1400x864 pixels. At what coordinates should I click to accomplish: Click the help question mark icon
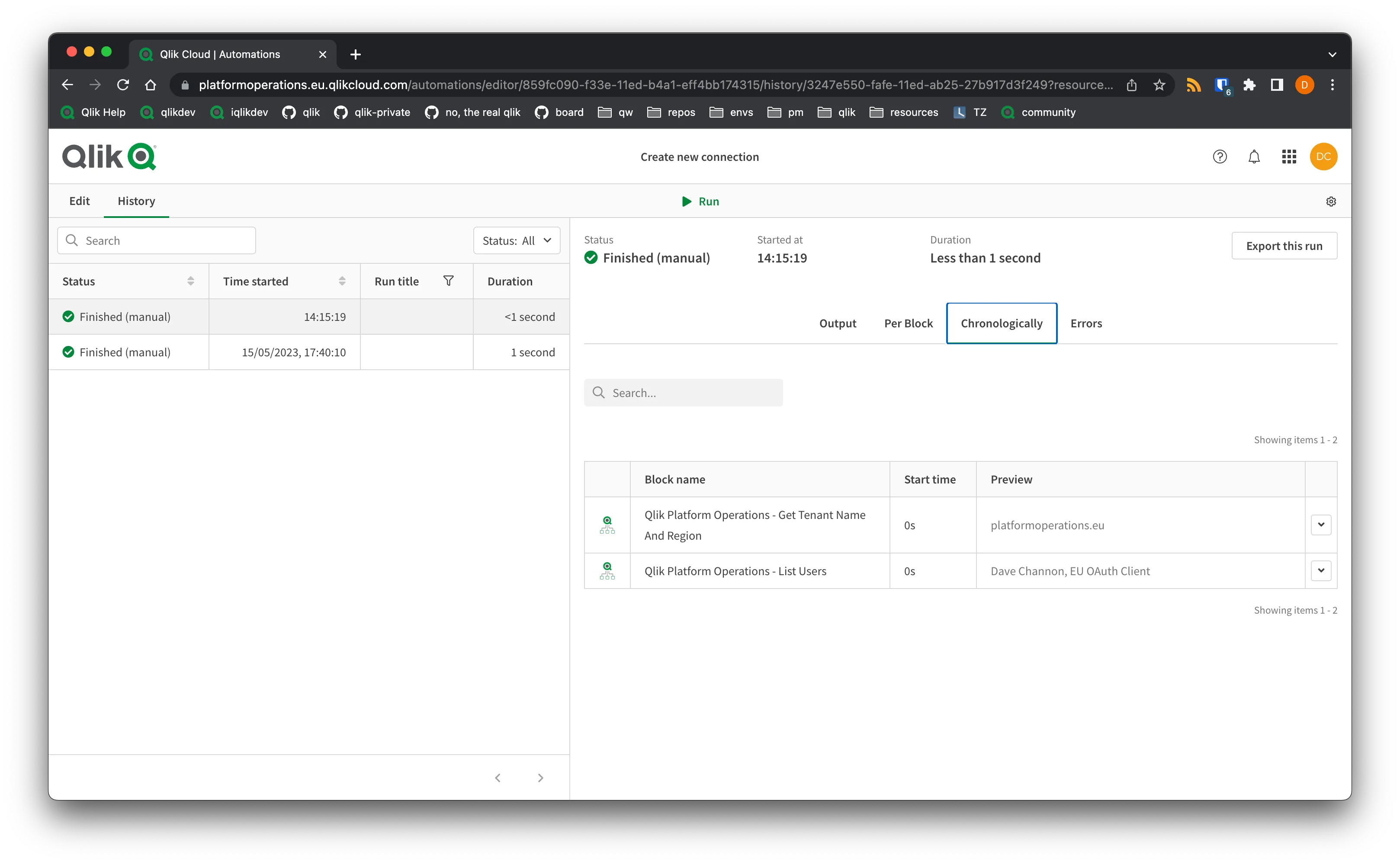click(1220, 156)
